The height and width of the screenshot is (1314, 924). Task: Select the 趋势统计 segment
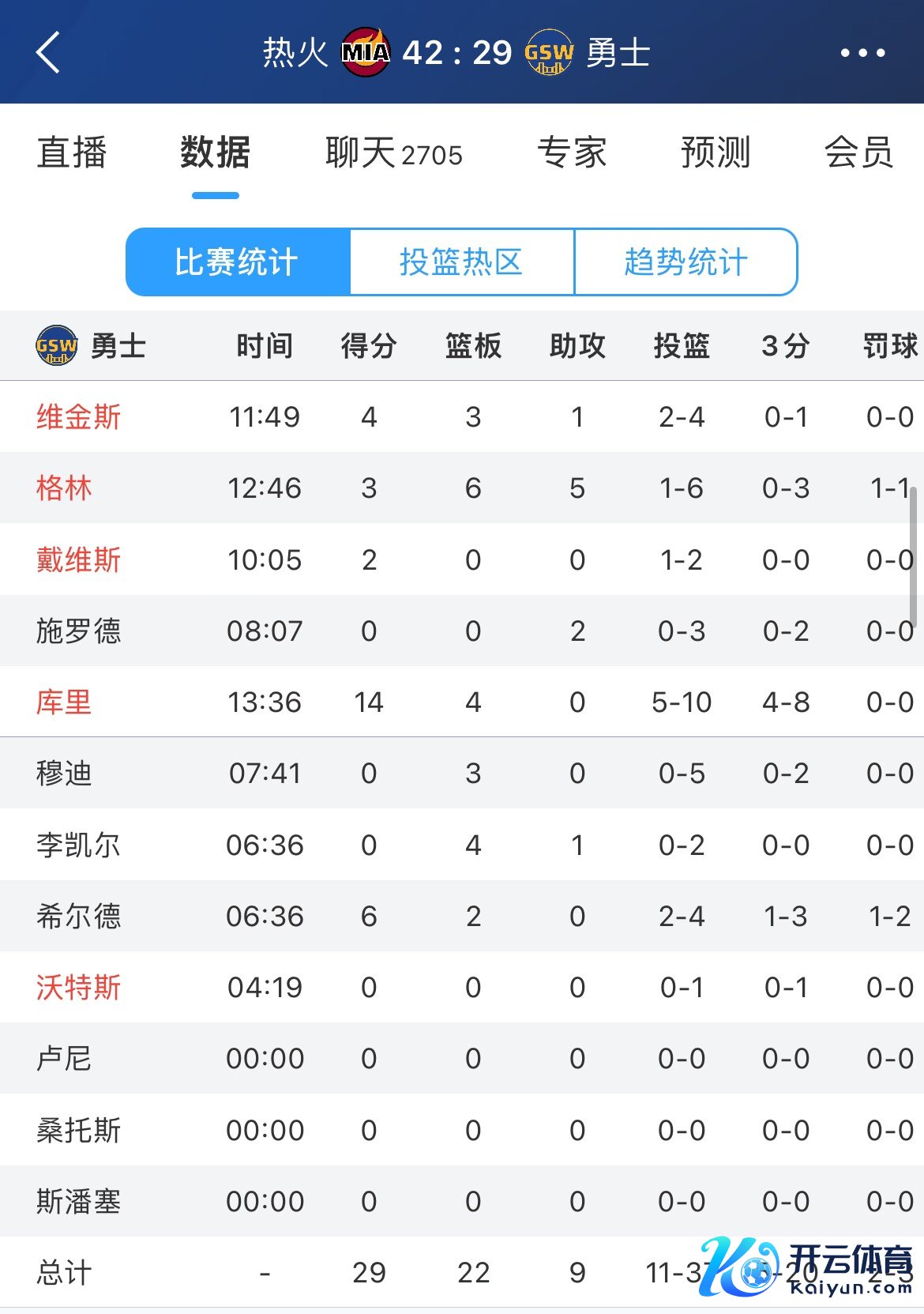[685, 262]
